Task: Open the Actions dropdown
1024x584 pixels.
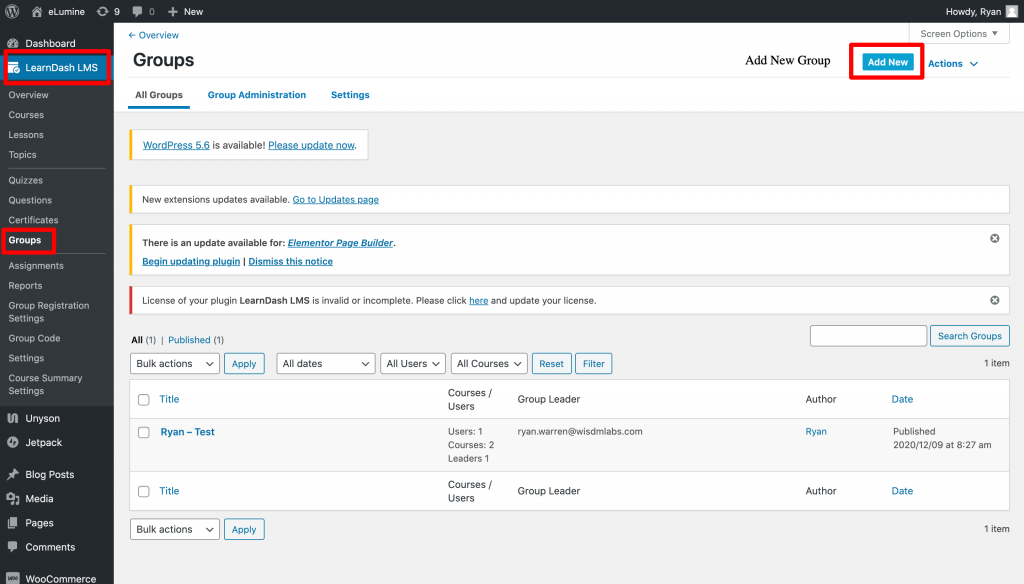Action: (x=953, y=63)
